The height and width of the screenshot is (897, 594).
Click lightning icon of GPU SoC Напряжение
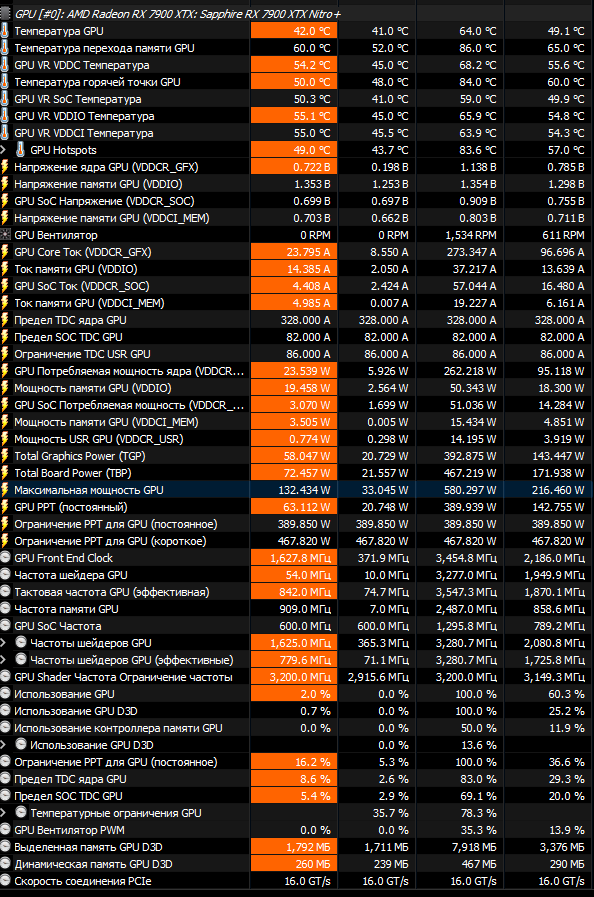click(x=5, y=201)
